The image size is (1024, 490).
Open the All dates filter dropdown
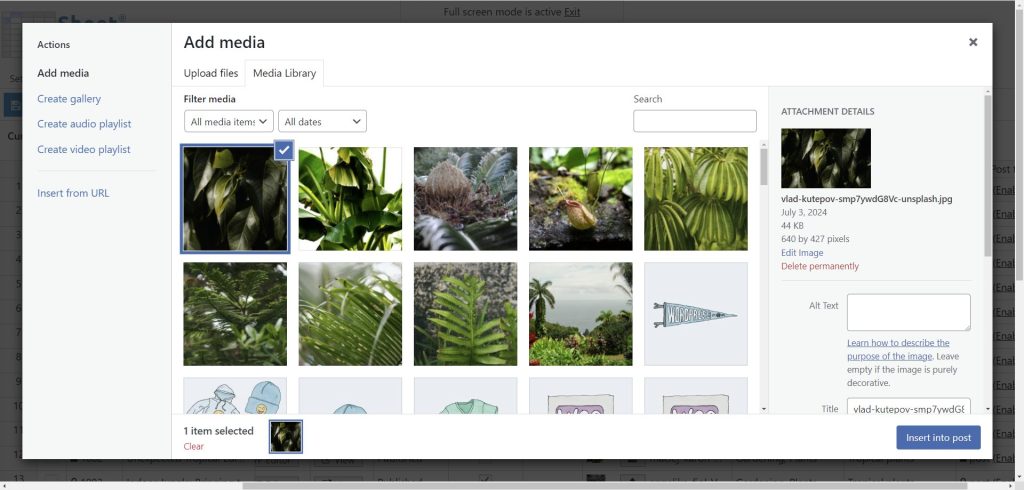click(x=322, y=121)
